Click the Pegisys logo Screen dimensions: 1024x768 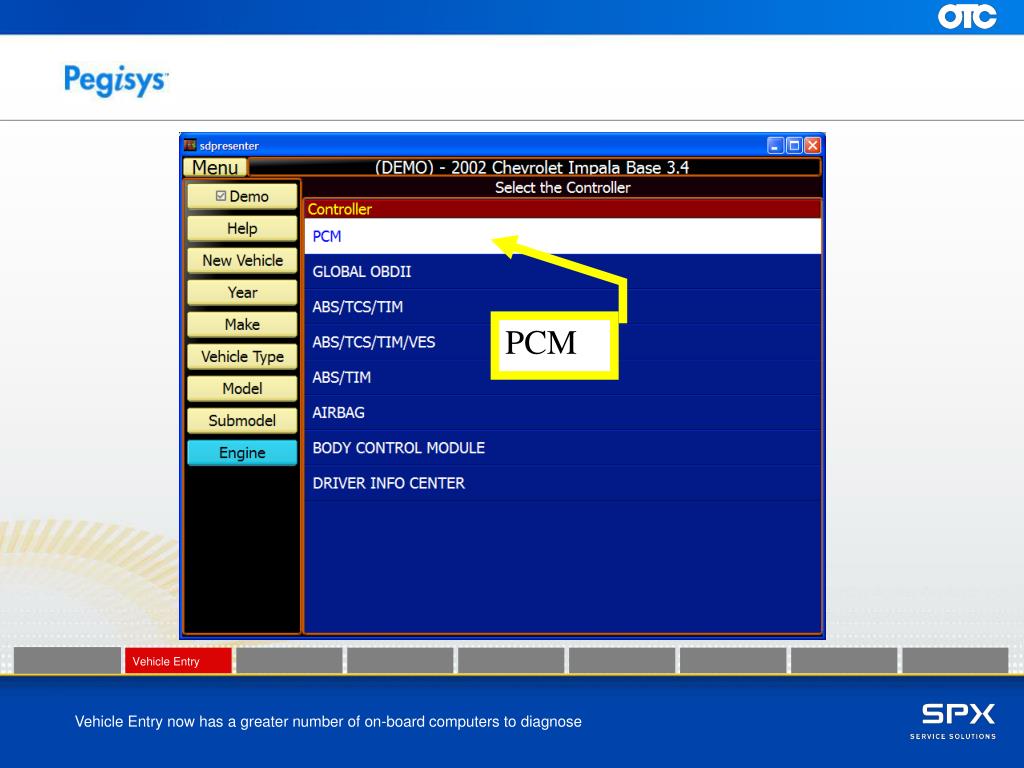116,80
